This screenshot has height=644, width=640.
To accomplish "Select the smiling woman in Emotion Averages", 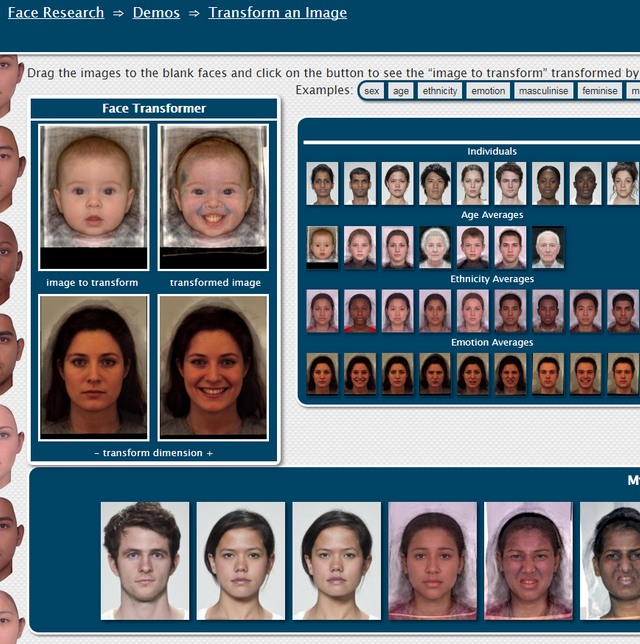I will click(360, 374).
